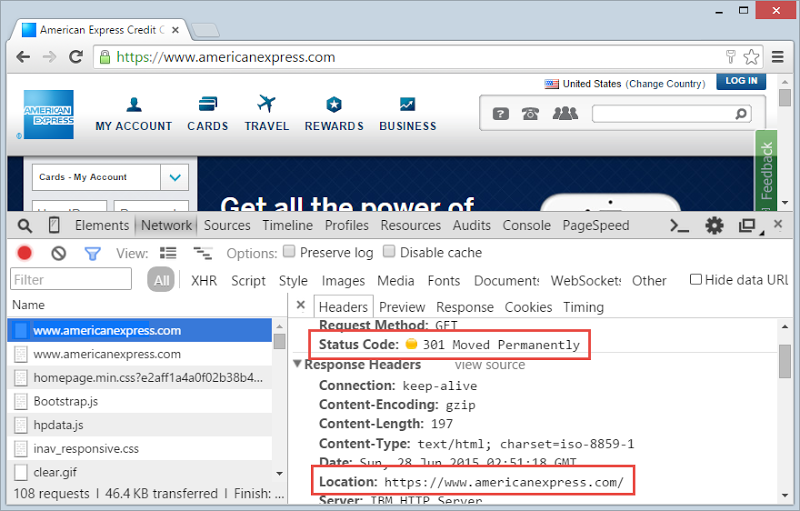Click the record network log button

[24, 253]
